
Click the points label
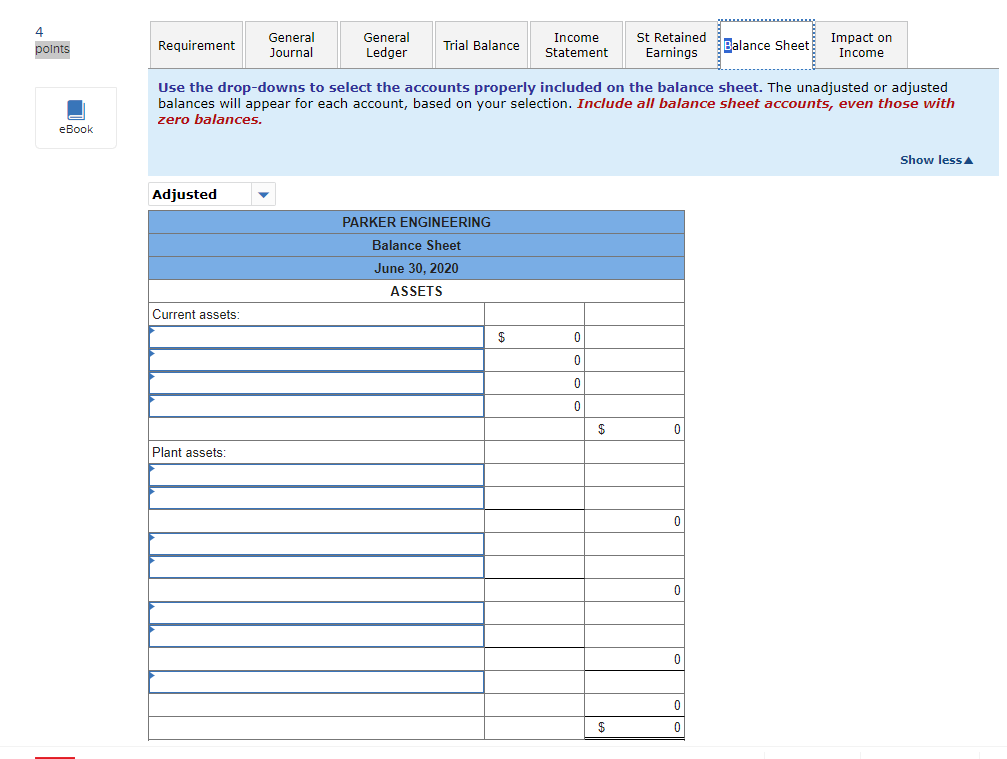point(52,49)
